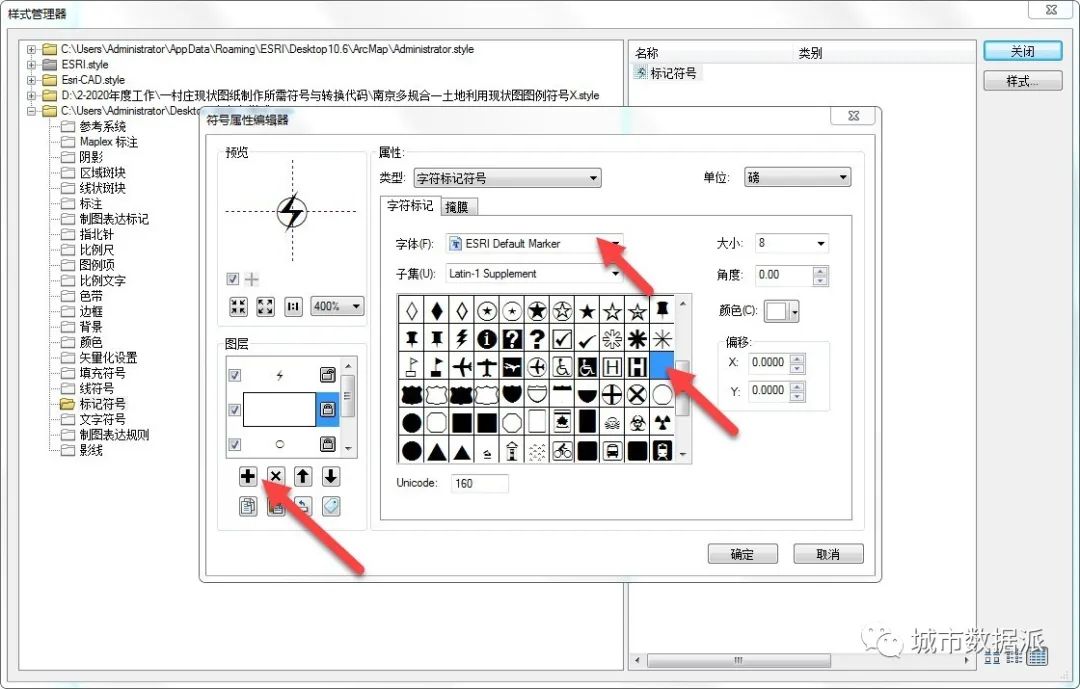The image size is (1080, 689).
Task: Expand the Esri-CAD.style tree node
Action: click(x=32, y=80)
